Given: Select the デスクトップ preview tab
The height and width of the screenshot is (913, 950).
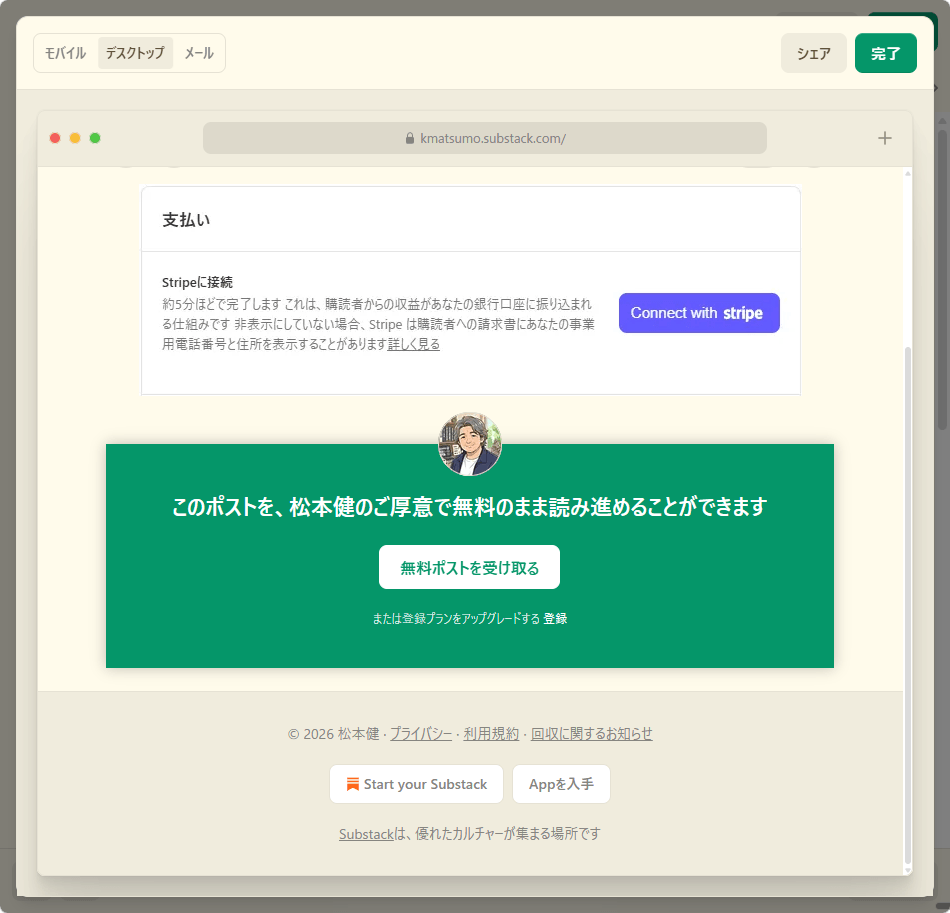Looking at the screenshot, I should point(135,53).
